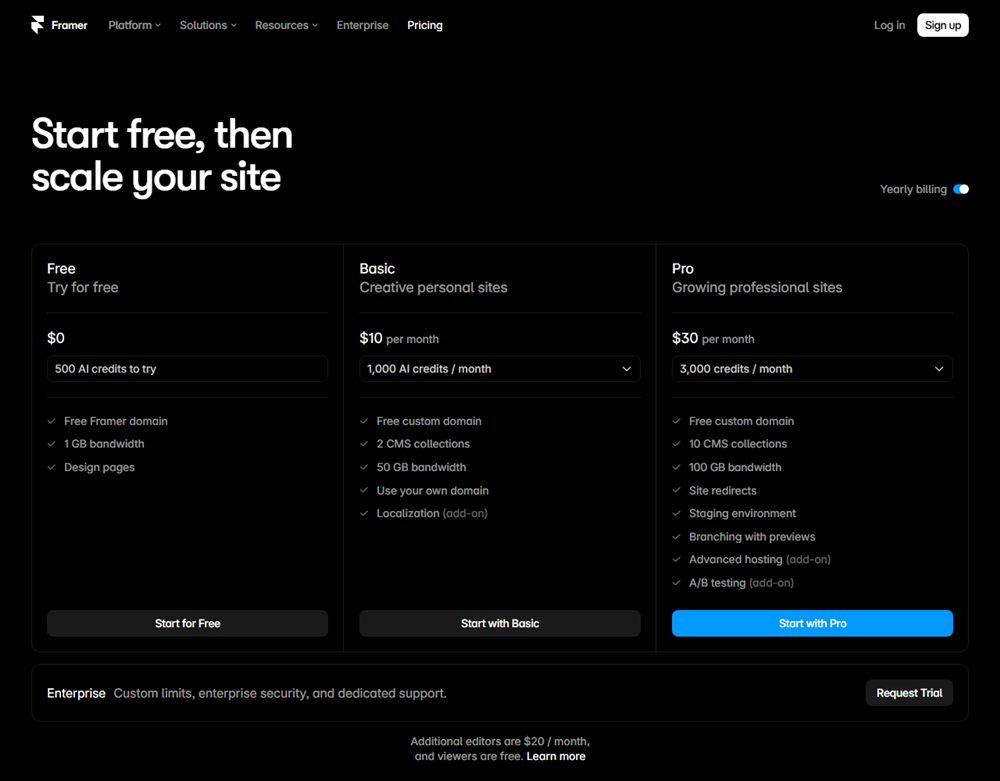Click the Request Trial button
The width and height of the screenshot is (1000, 781).
tap(909, 693)
